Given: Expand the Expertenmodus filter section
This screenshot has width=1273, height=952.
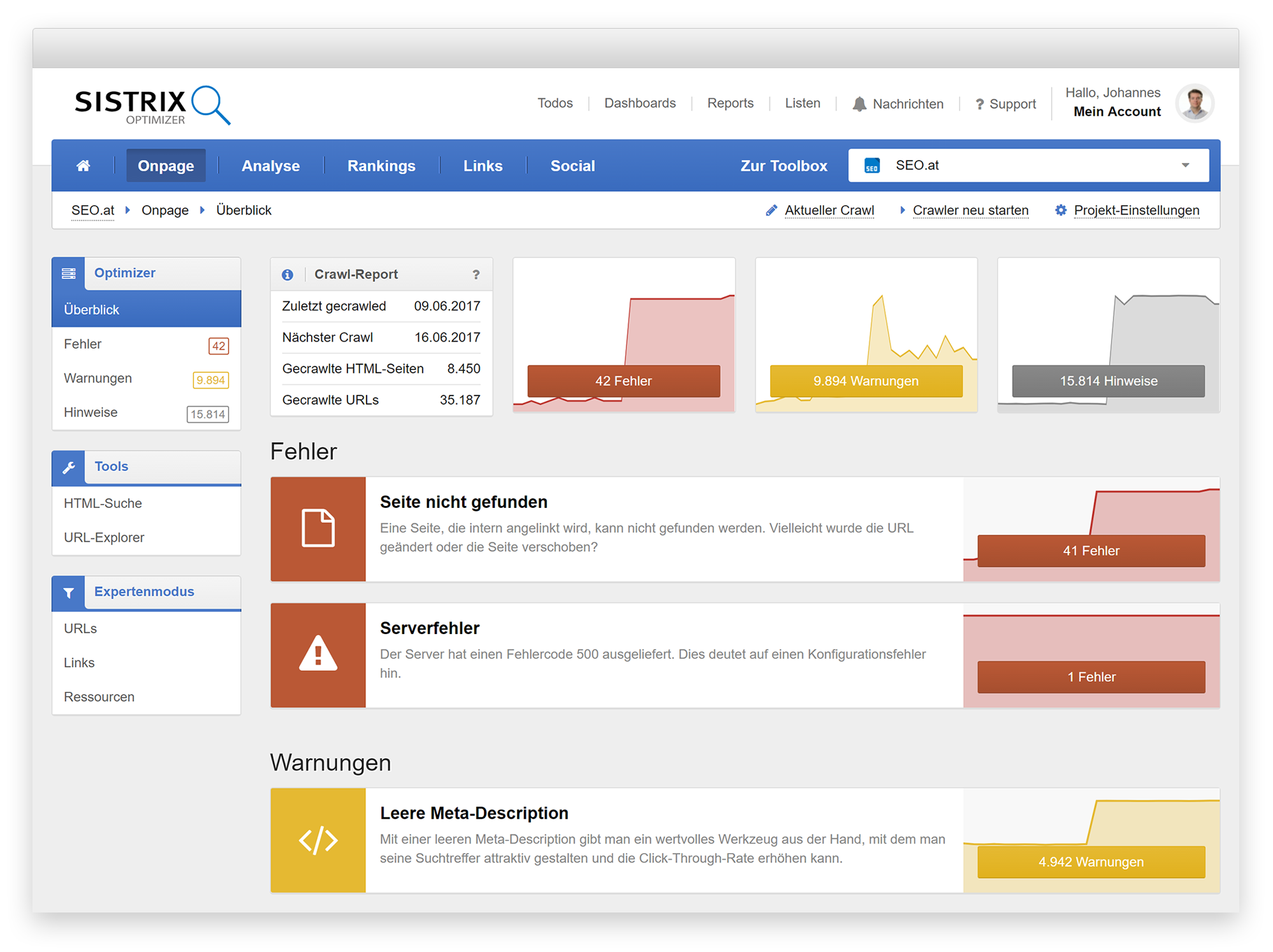Looking at the screenshot, I should [144, 592].
